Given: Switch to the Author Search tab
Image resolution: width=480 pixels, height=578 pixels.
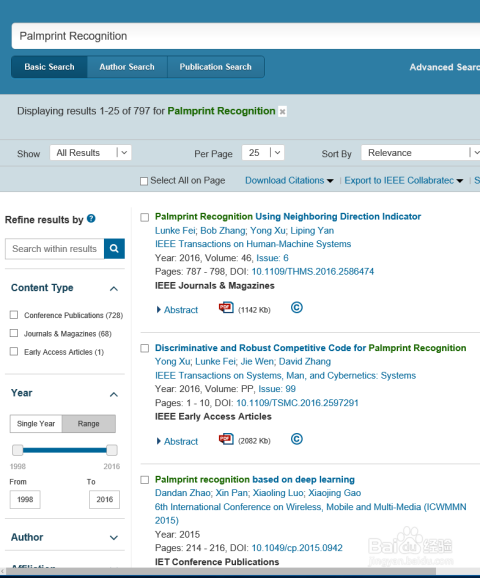Looking at the screenshot, I should [x=127, y=67].
